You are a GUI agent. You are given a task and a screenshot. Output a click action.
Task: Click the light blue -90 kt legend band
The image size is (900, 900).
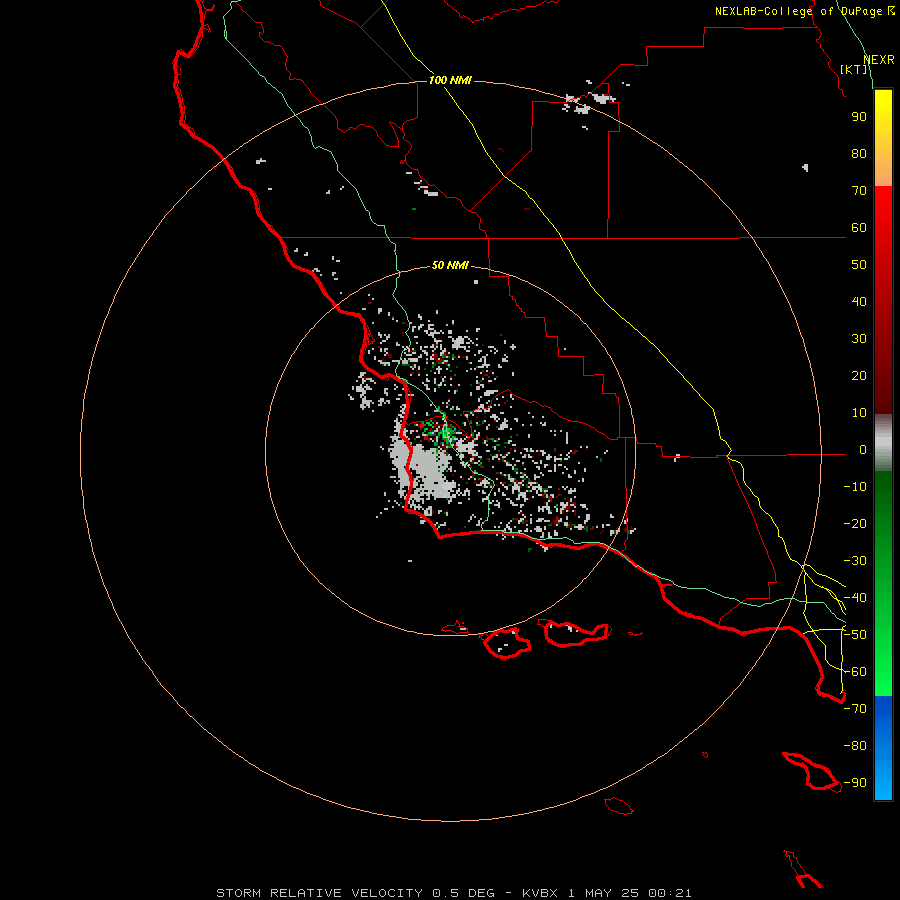pos(883,782)
